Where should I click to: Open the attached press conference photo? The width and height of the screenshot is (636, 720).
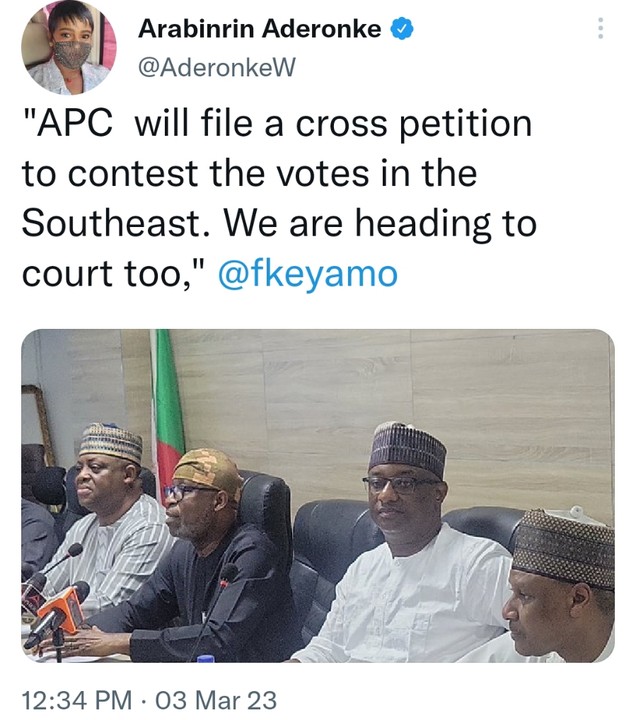click(x=318, y=495)
